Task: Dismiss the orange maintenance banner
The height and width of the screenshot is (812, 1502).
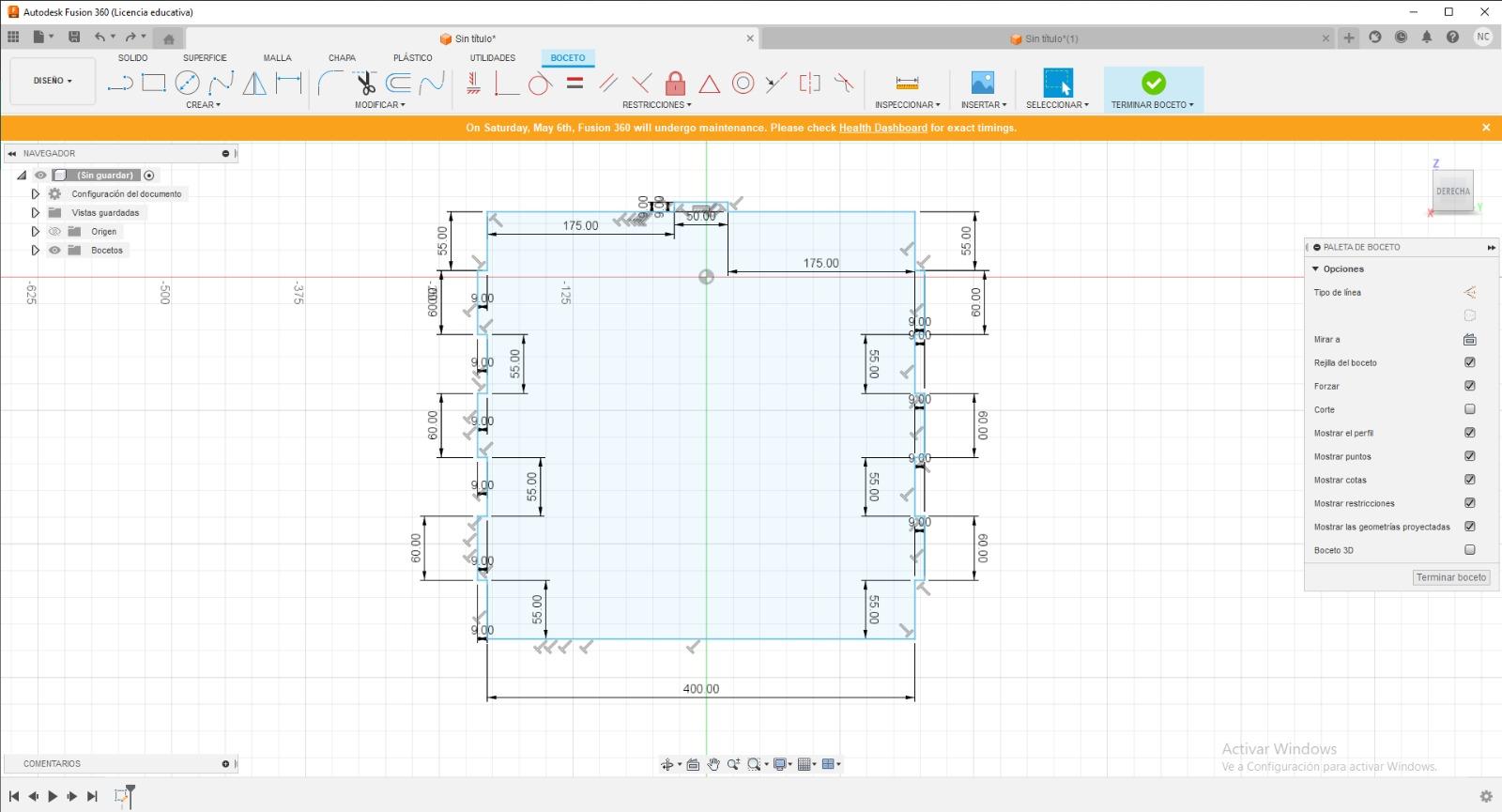Action: coord(1486,128)
